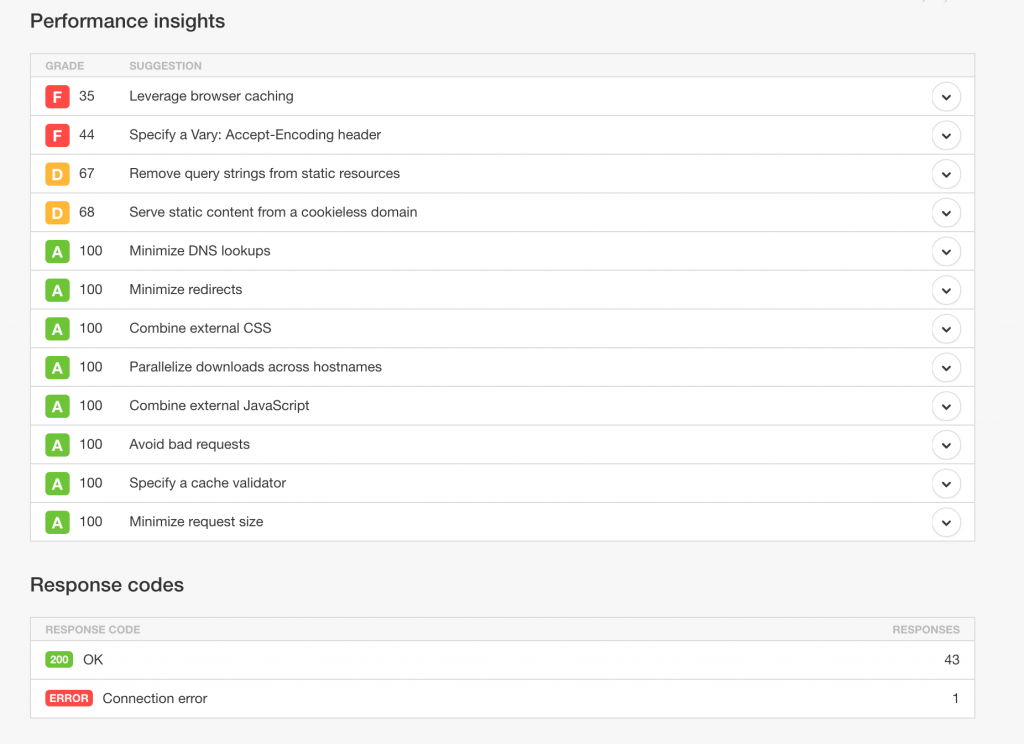This screenshot has width=1024, height=744.
Task: Click the red ERROR badge
Action: coord(69,698)
